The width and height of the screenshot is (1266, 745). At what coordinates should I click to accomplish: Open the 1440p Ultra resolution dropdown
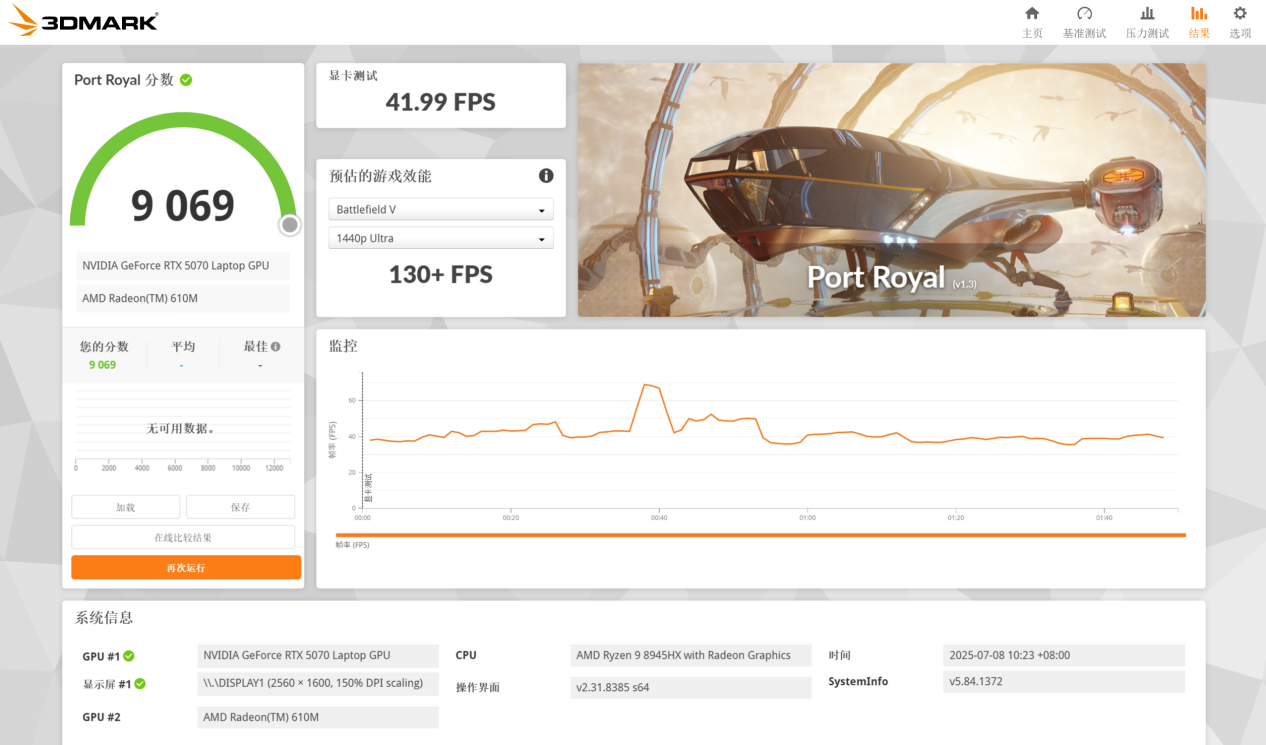tap(440, 238)
